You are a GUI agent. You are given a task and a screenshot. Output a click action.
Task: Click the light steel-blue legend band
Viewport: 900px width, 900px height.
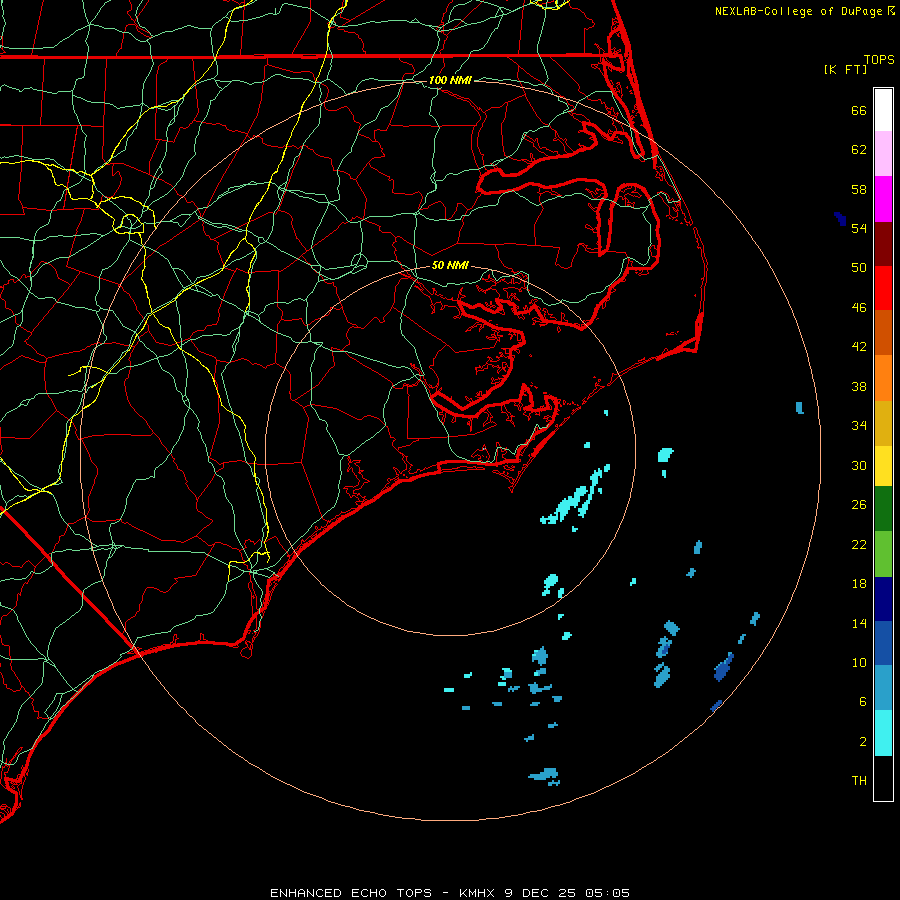click(x=883, y=688)
